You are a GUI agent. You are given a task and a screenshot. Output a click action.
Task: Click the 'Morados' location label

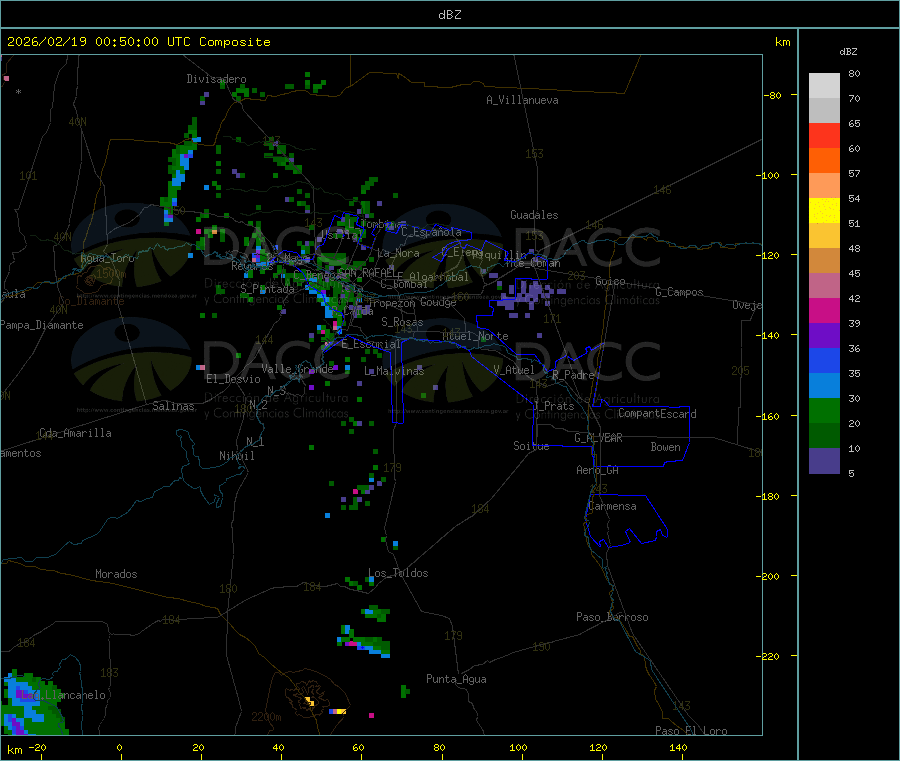[x=117, y=574]
